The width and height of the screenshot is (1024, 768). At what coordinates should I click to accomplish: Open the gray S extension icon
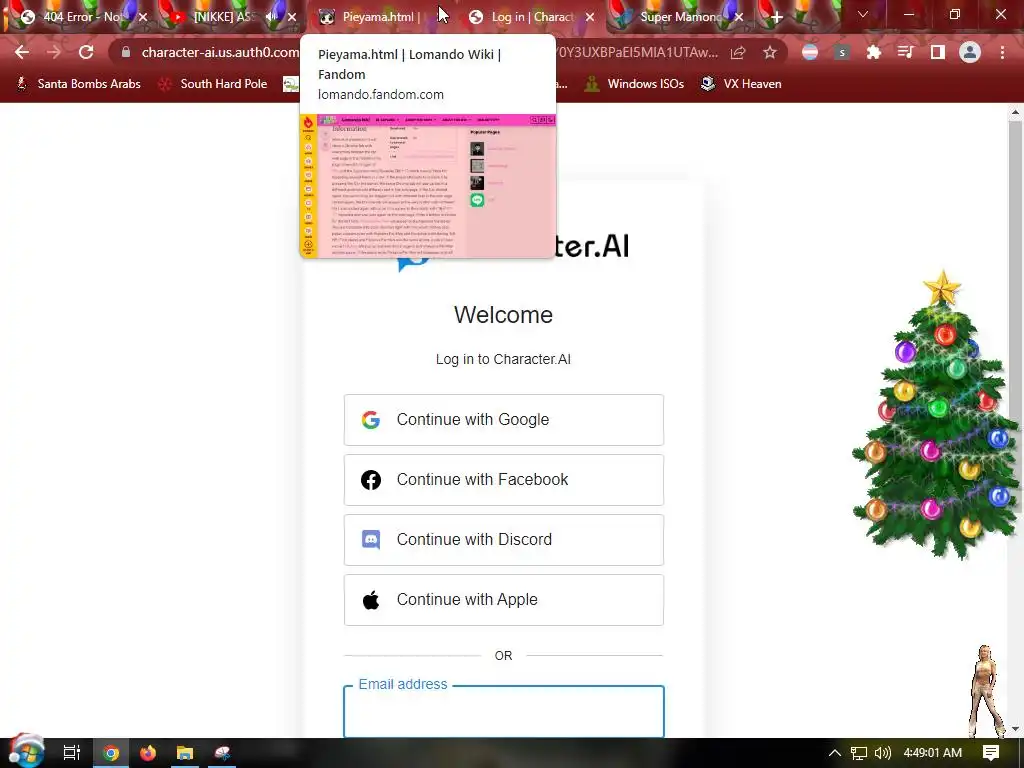point(842,52)
